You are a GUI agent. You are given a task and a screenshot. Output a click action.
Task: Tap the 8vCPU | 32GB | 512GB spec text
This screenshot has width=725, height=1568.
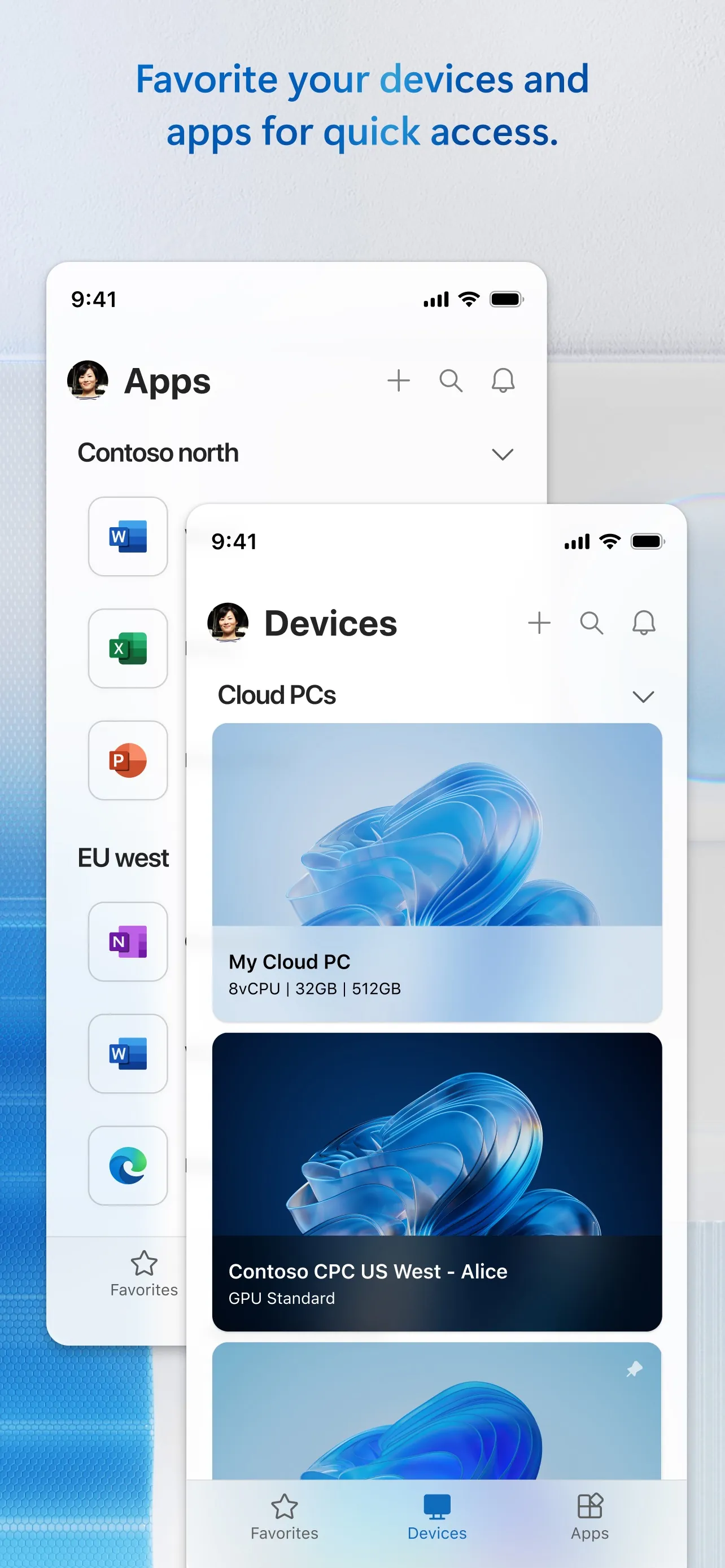[x=315, y=988]
